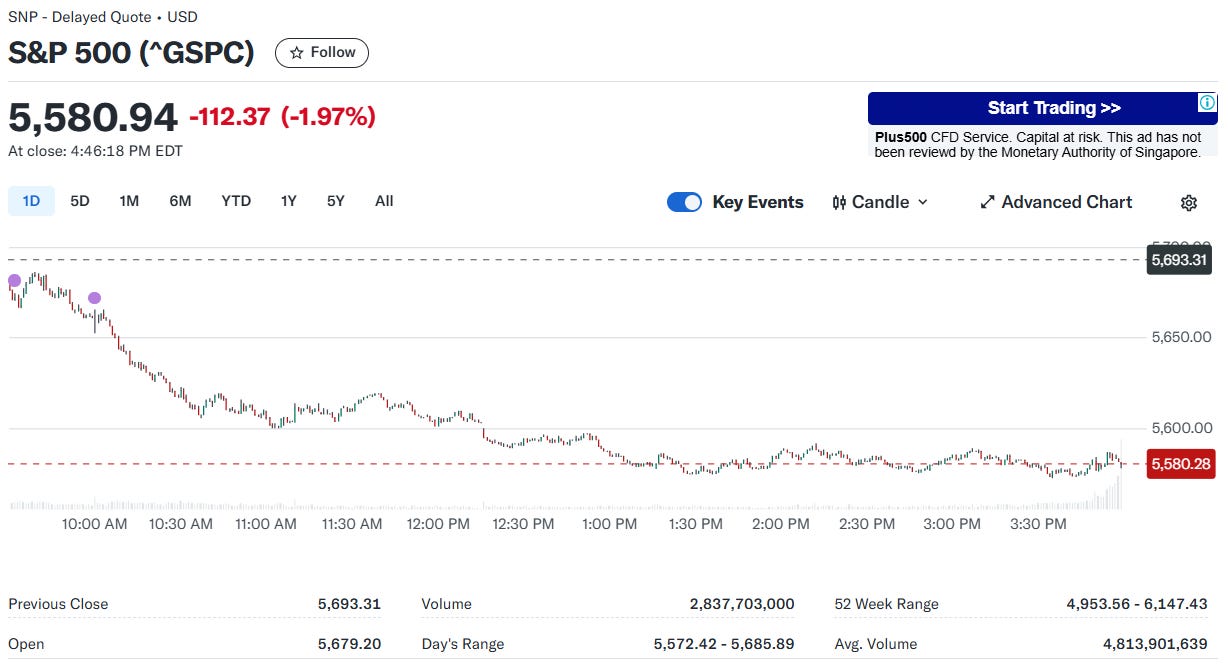Click the chart settings gear icon
The width and height of the screenshot is (1228, 665).
[x=1188, y=203]
